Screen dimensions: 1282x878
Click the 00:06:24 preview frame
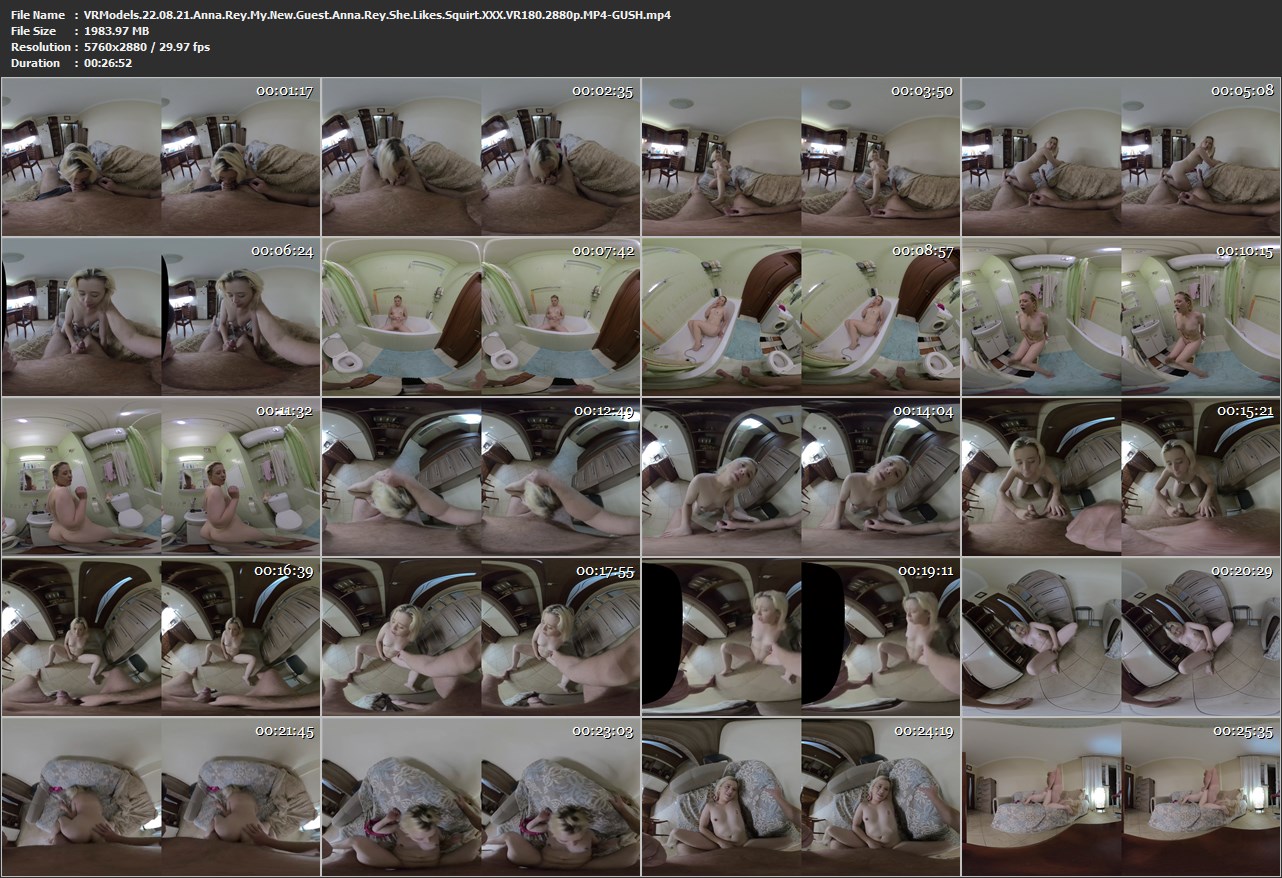pos(161,317)
